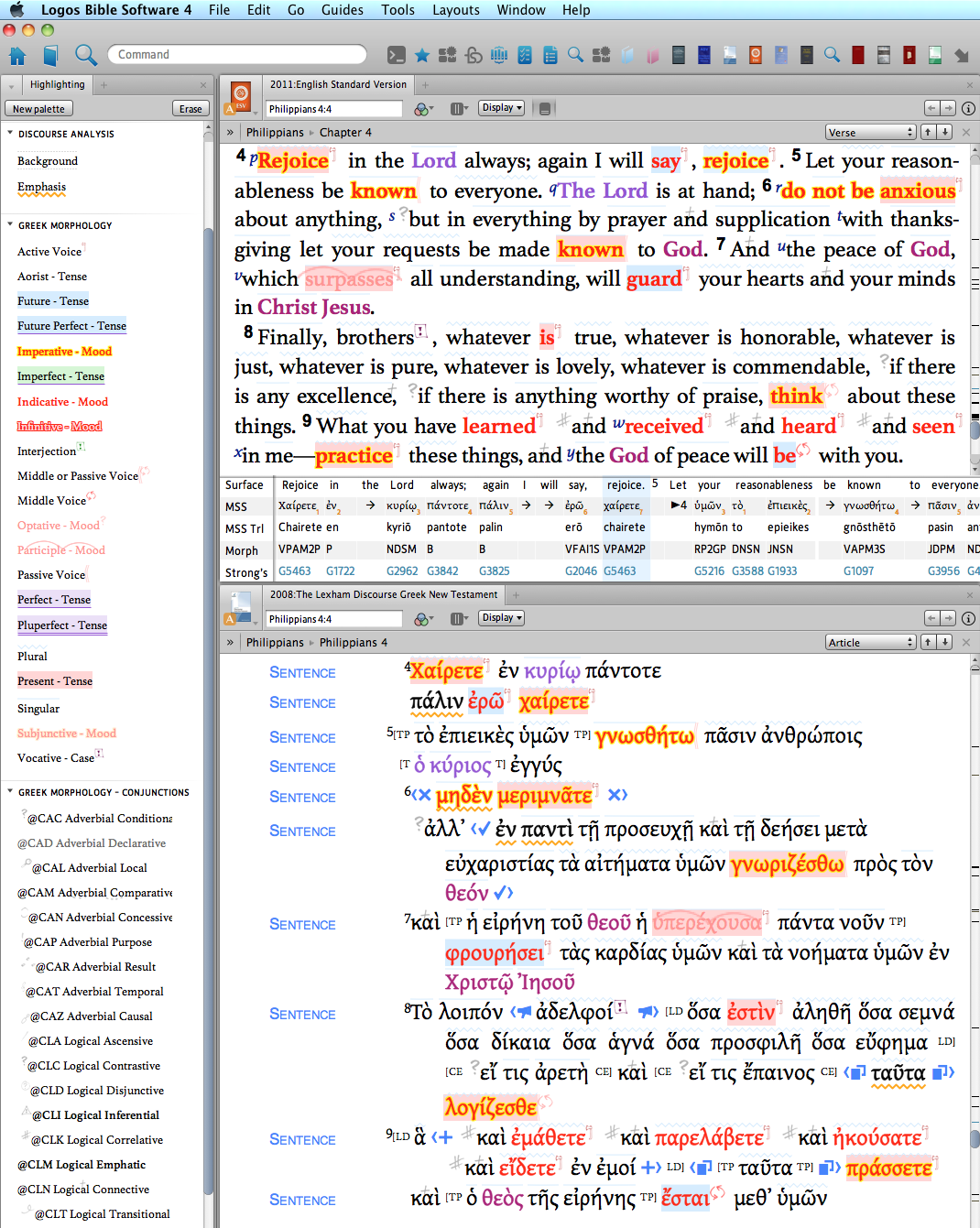Click the Erase button
This screenshot has height=1228, width=980.
pos(191,109)
